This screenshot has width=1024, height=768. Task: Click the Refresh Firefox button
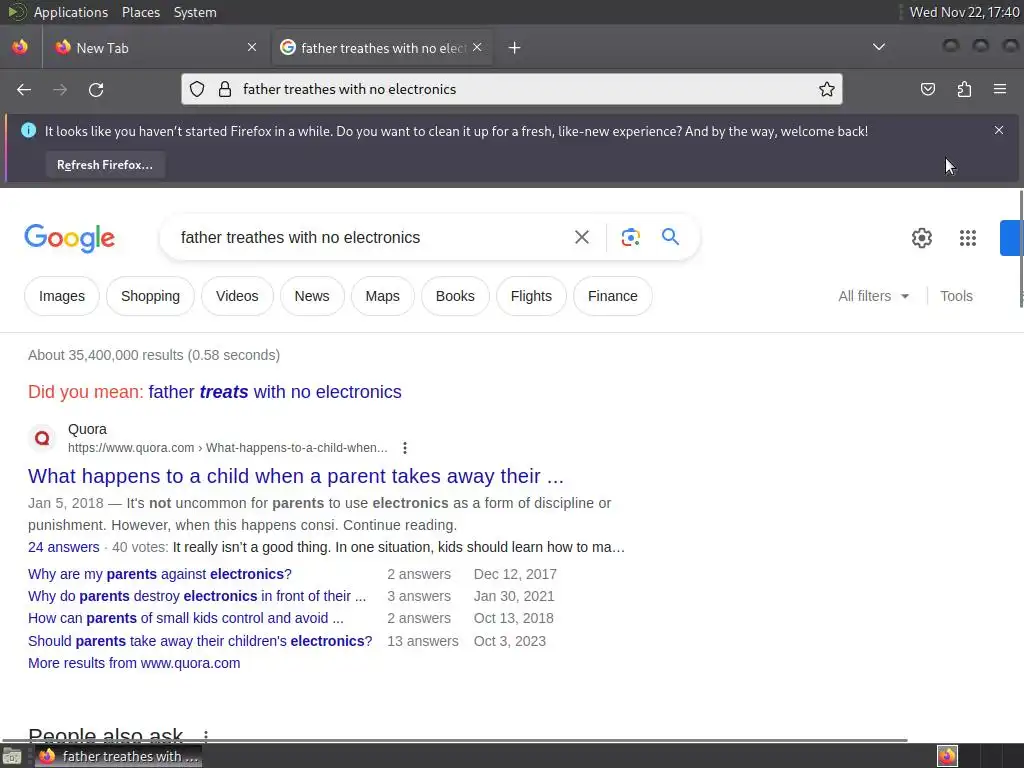[105, 165]
